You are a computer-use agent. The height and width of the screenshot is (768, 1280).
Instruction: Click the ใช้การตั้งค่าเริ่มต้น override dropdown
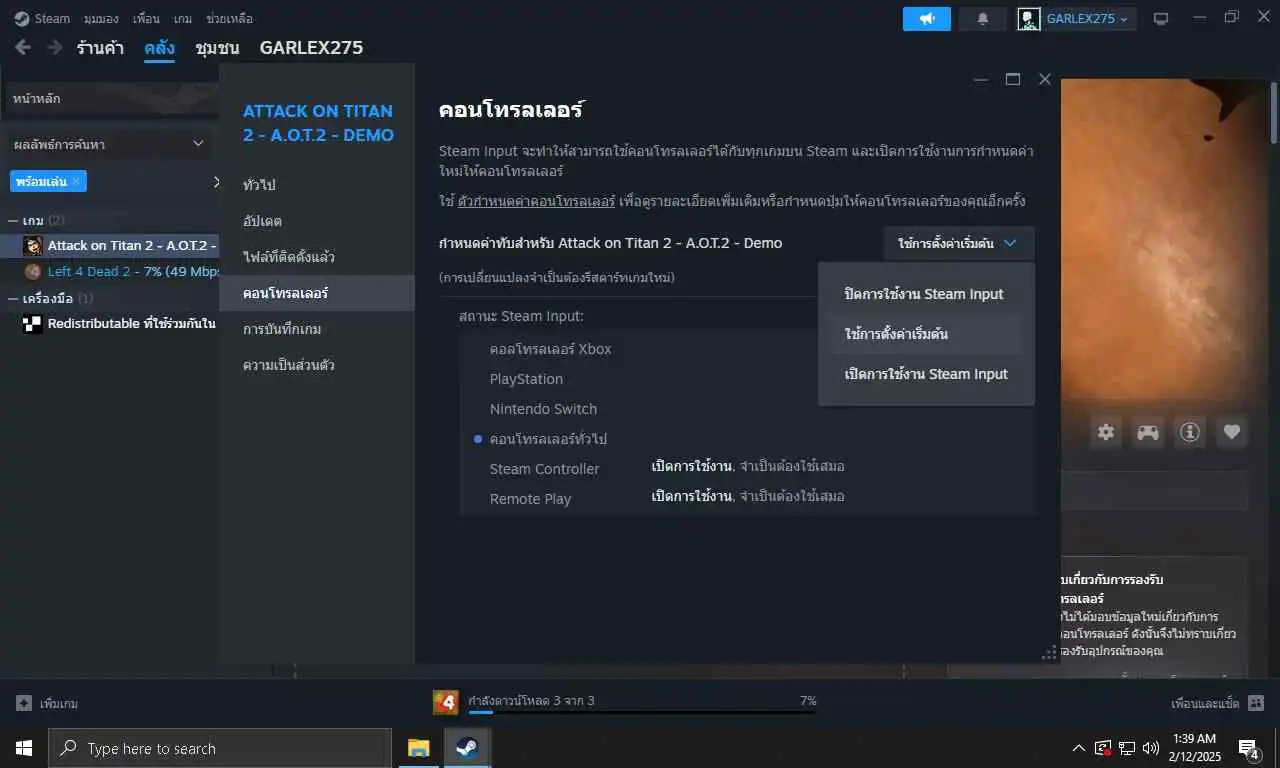tap(958, 243)
